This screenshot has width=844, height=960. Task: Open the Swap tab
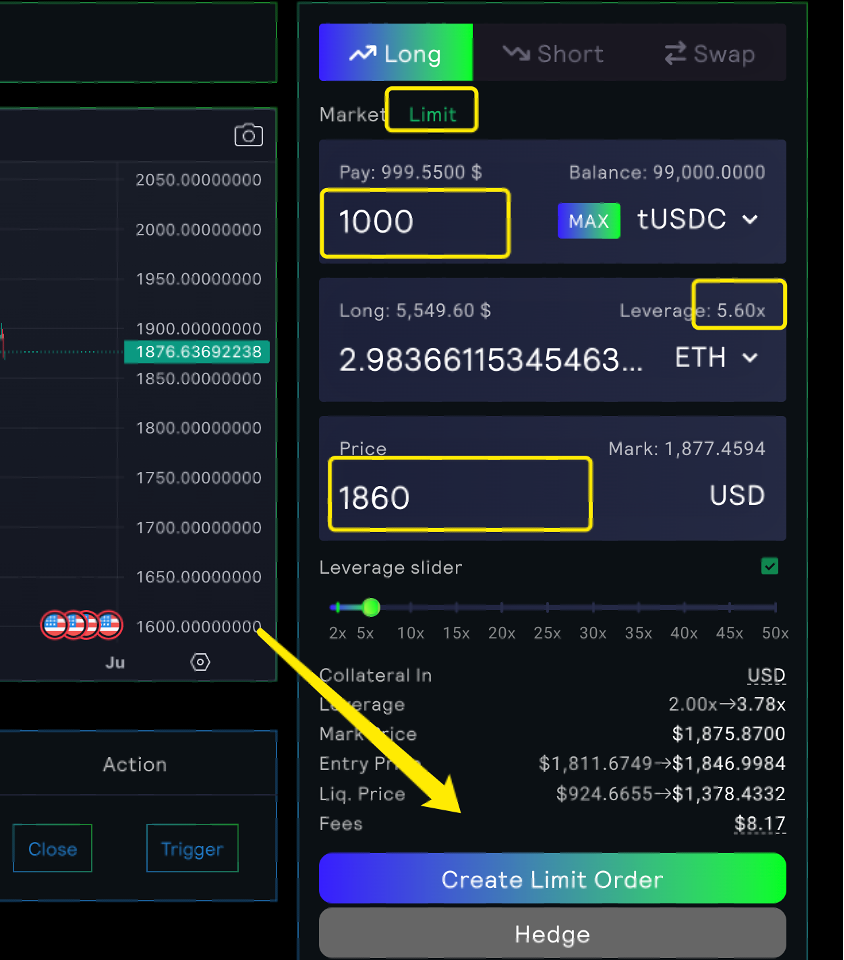coord(709,54)
